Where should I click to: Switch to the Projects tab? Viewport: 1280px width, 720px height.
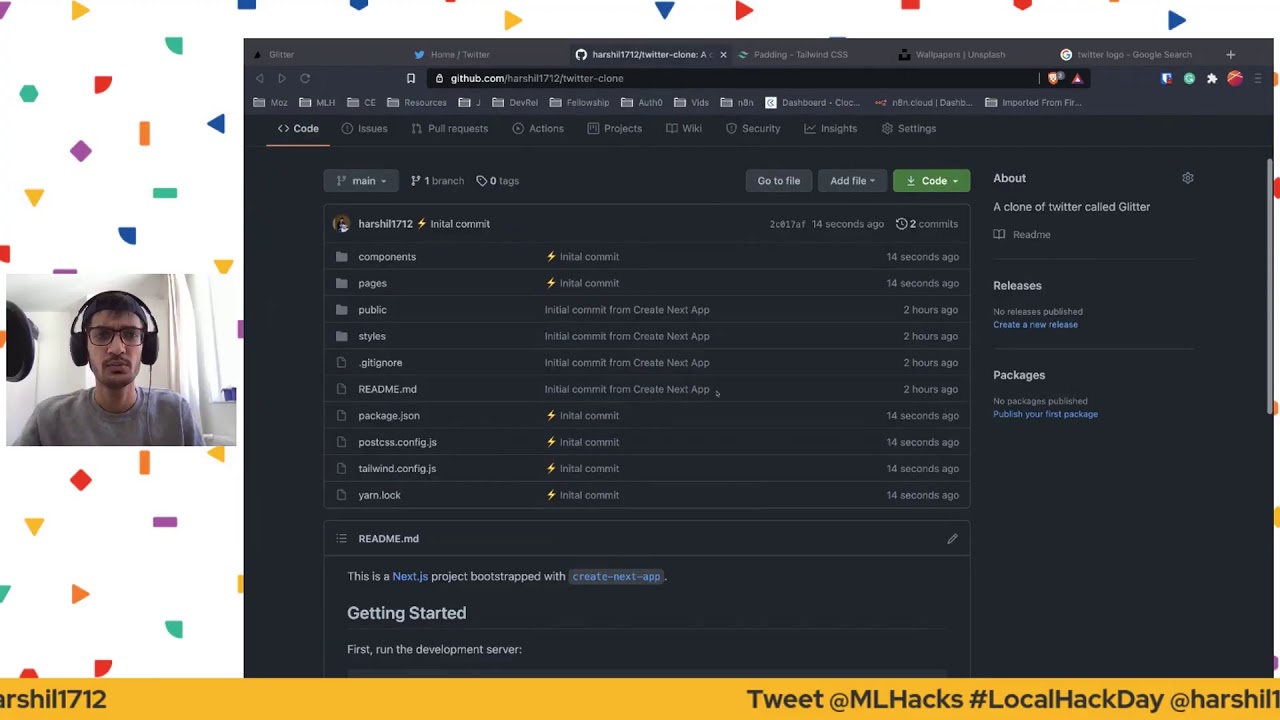tap(614, 128)
